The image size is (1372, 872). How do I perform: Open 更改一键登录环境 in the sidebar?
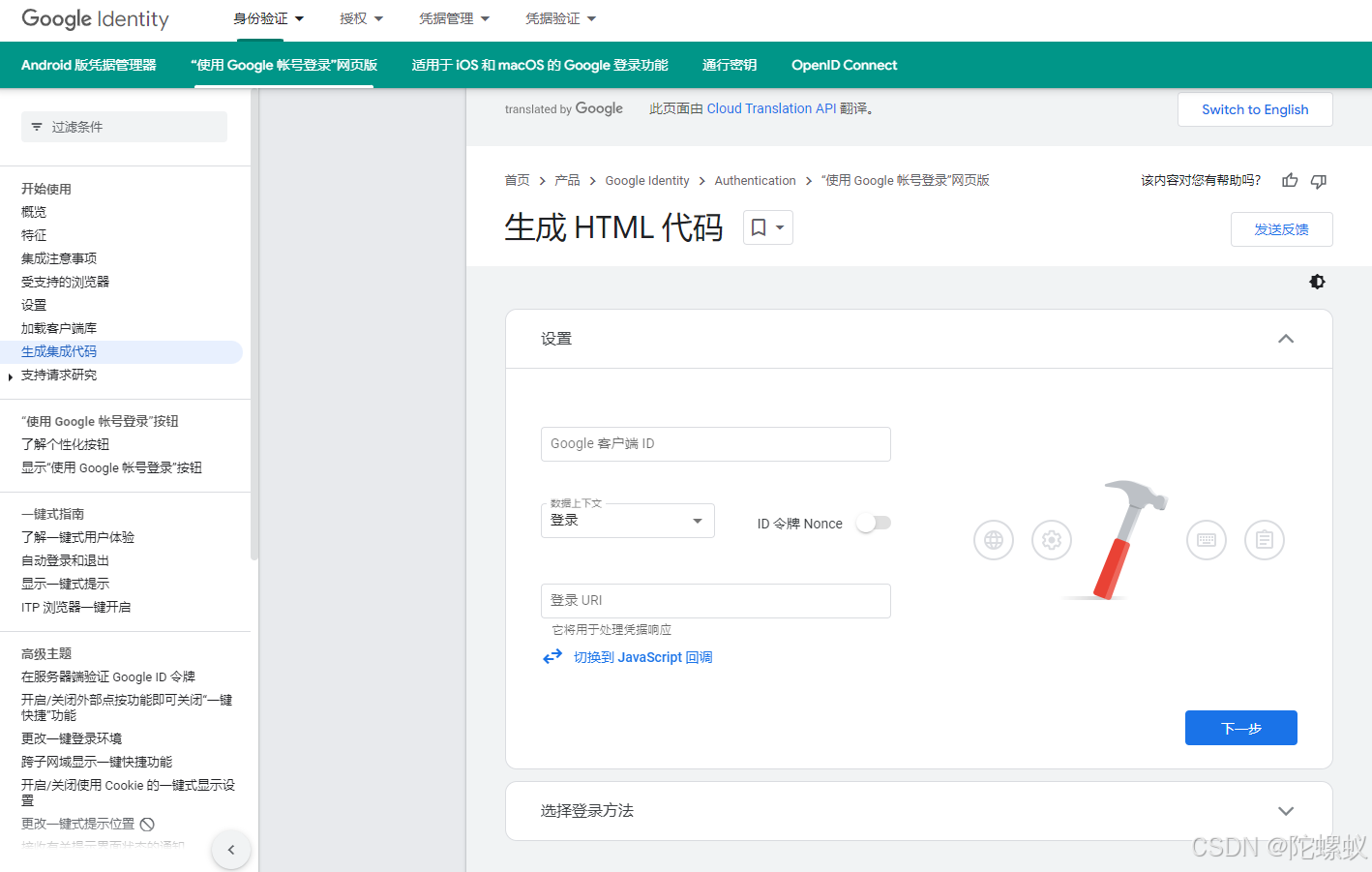72,738
